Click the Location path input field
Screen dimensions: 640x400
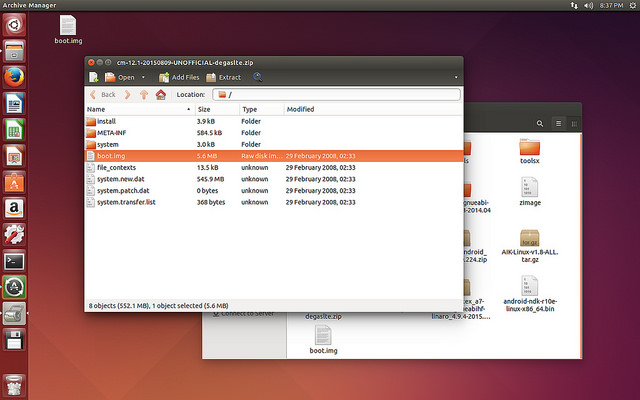coord(340,94)
